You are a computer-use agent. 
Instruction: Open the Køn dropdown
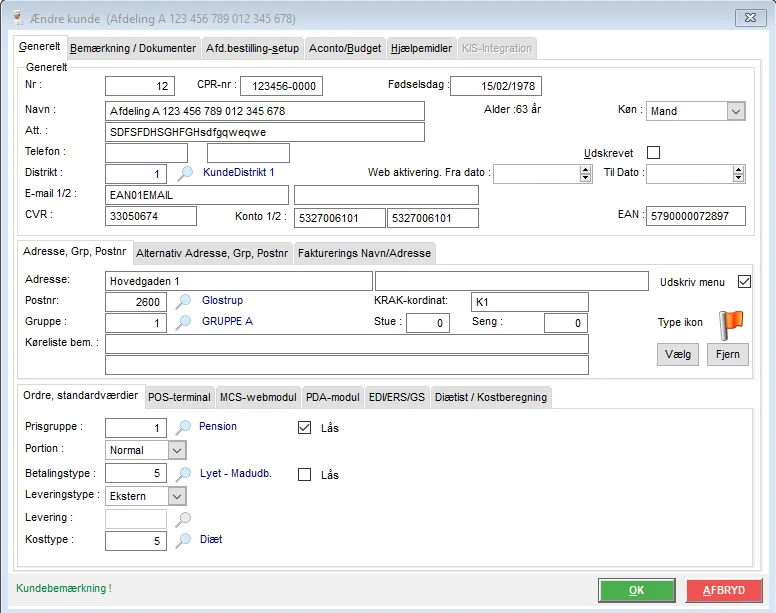pos(735,111)
